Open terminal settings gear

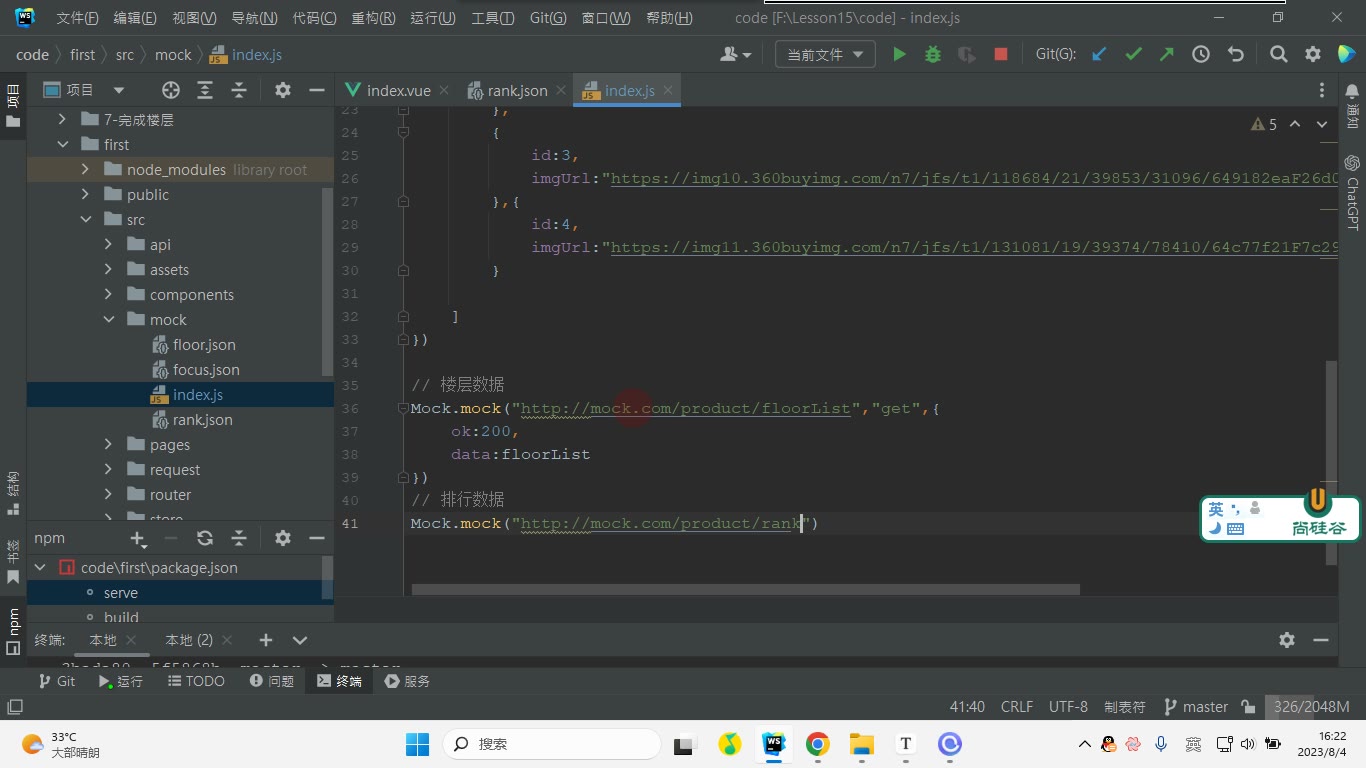tap(1287, 640)
